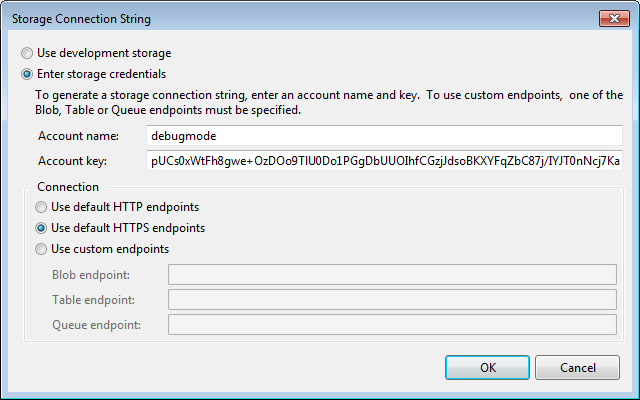Click the Connection group heading
The width and height of the screenshot is (640, 400).
coord(68,187)
